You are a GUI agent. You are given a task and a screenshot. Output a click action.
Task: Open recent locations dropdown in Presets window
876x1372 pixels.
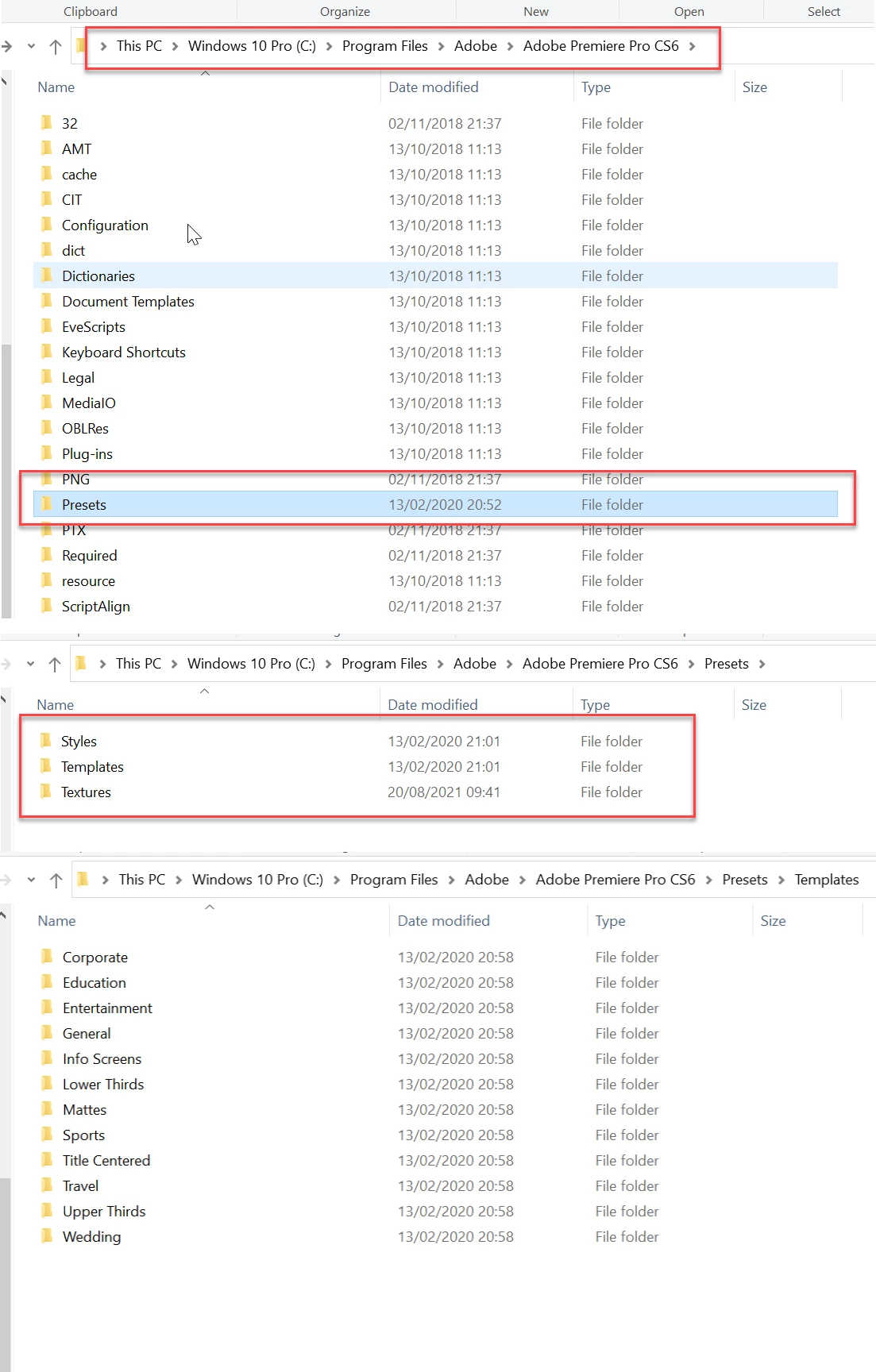click(x=30, y=665)
